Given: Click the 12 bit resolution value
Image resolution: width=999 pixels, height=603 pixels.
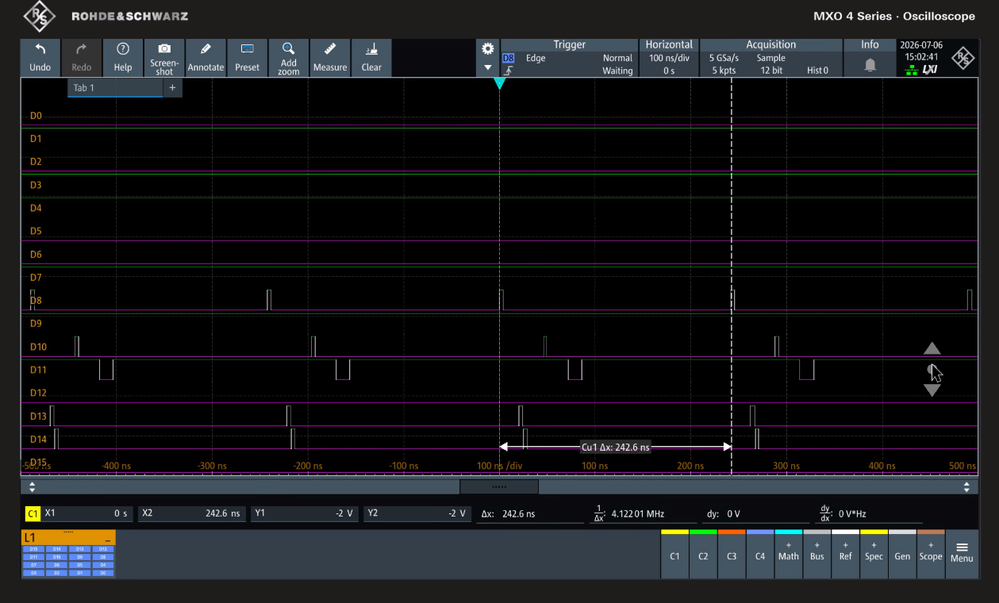Looking at the screenshot, I should (771, 71).
